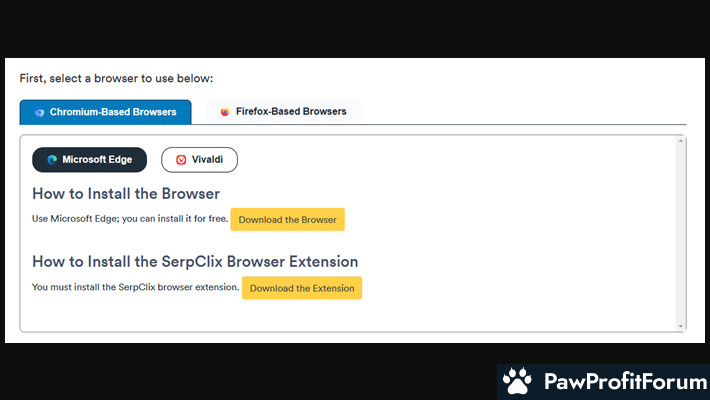Click the scrollbar down arrow
Viewport: 710px width, 400px height.
681,325
